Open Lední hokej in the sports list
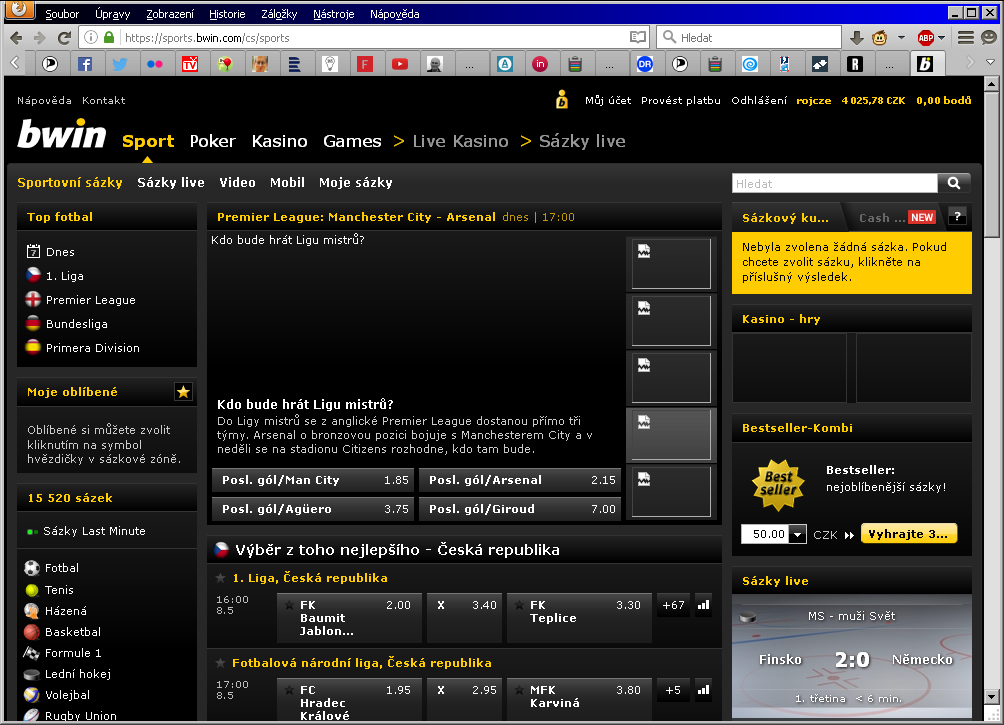This screenshot has height=725, width=1004. point(77,674)
